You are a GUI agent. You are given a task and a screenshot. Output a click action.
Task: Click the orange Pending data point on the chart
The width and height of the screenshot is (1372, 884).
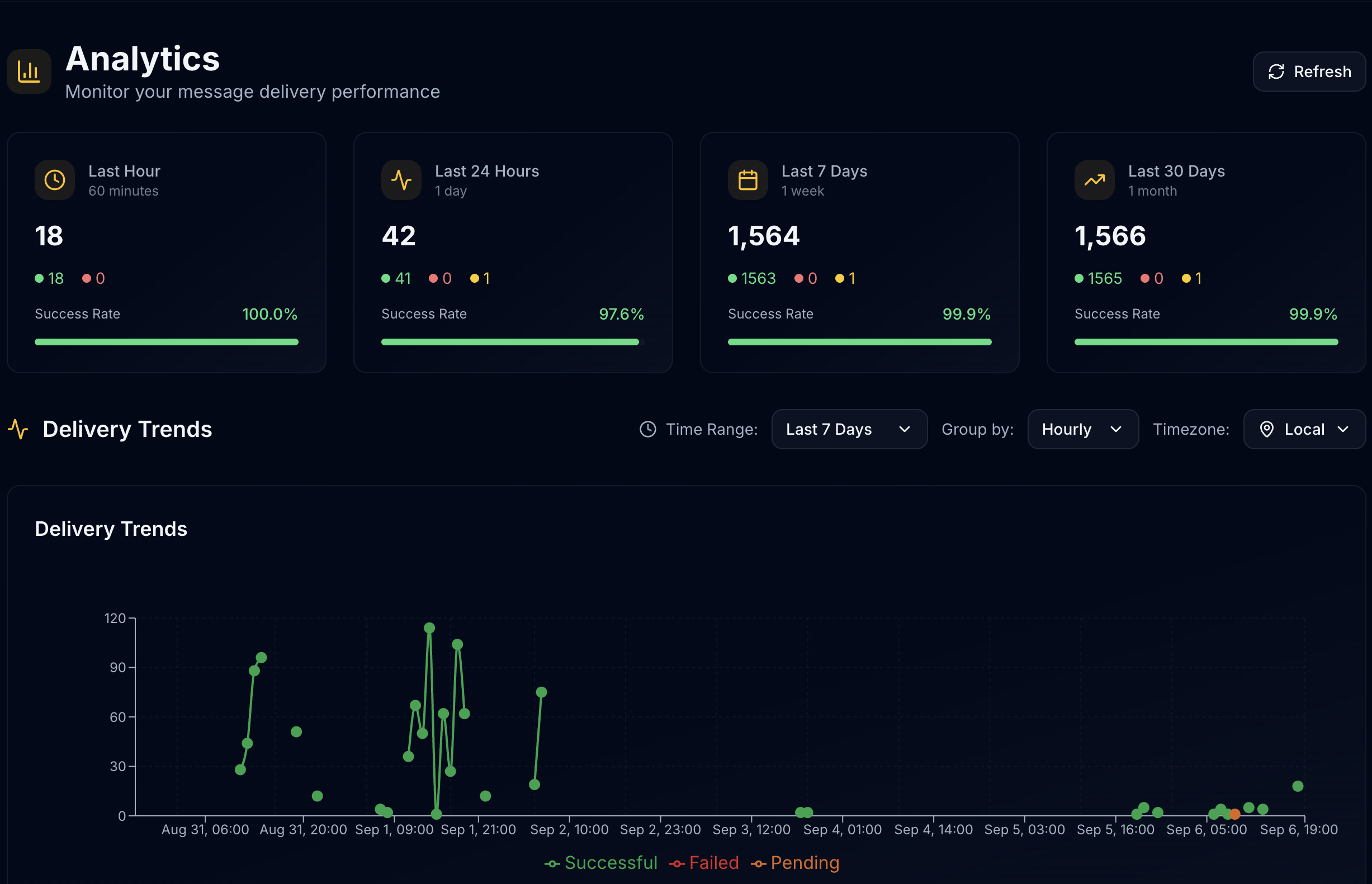pyautogui.click(x=1234, y=814)
